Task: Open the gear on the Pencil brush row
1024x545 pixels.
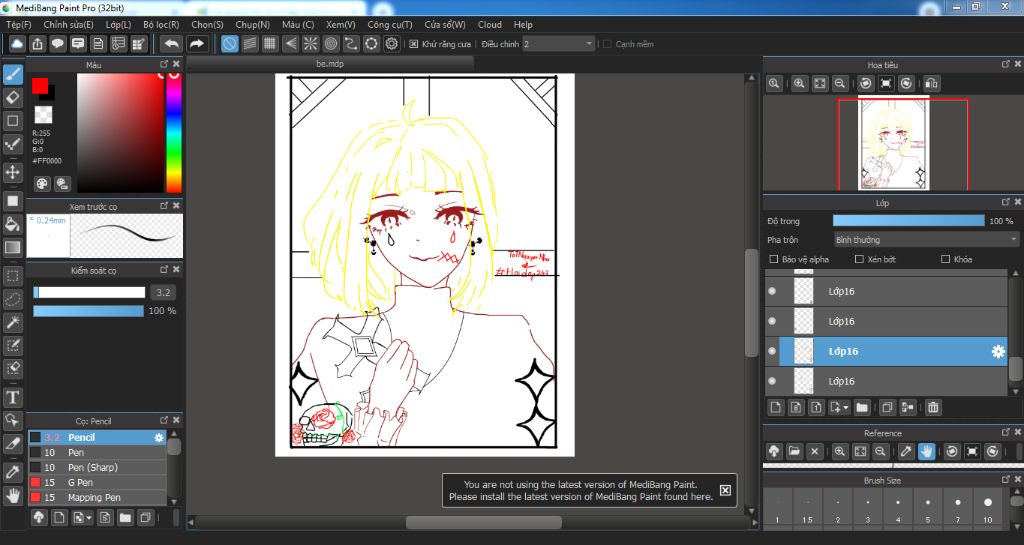Action: [159, 437]
